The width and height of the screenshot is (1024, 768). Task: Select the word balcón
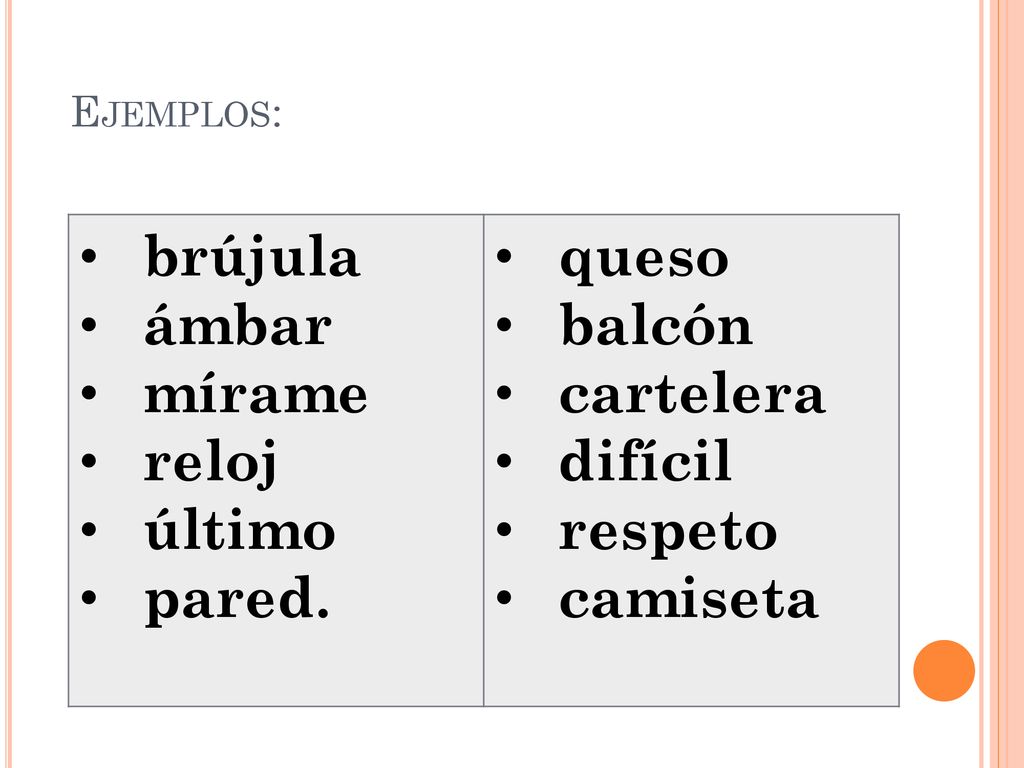click(656, 324)
